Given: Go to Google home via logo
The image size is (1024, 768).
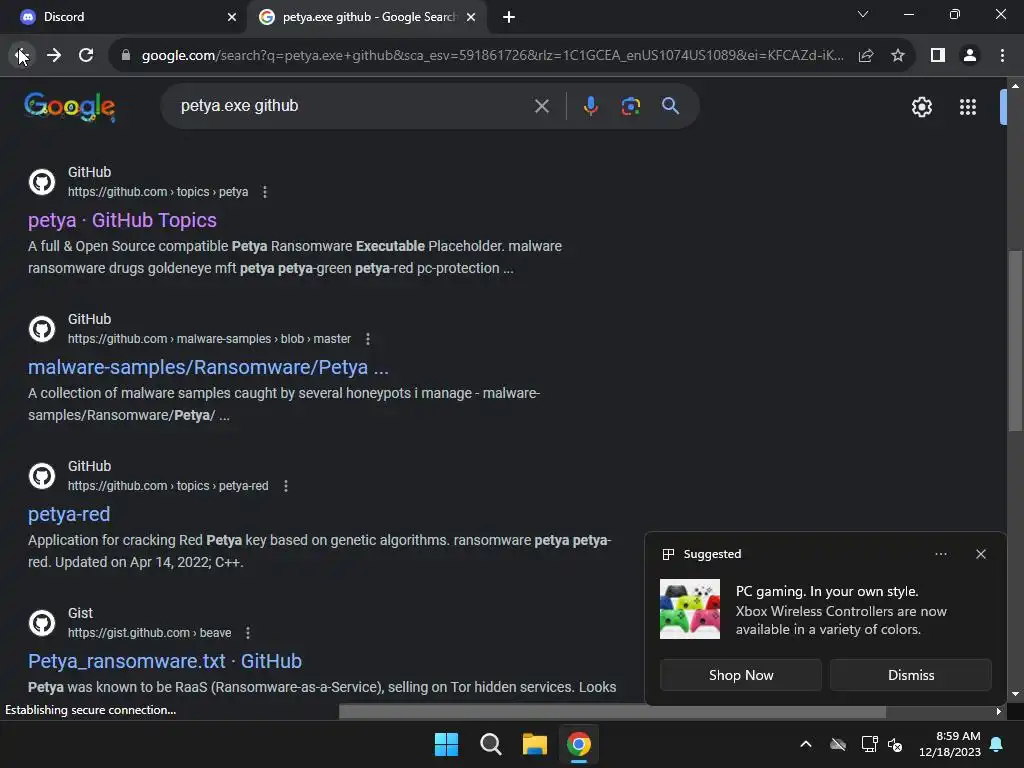Looking at the screenshot, I should (70, 106).
